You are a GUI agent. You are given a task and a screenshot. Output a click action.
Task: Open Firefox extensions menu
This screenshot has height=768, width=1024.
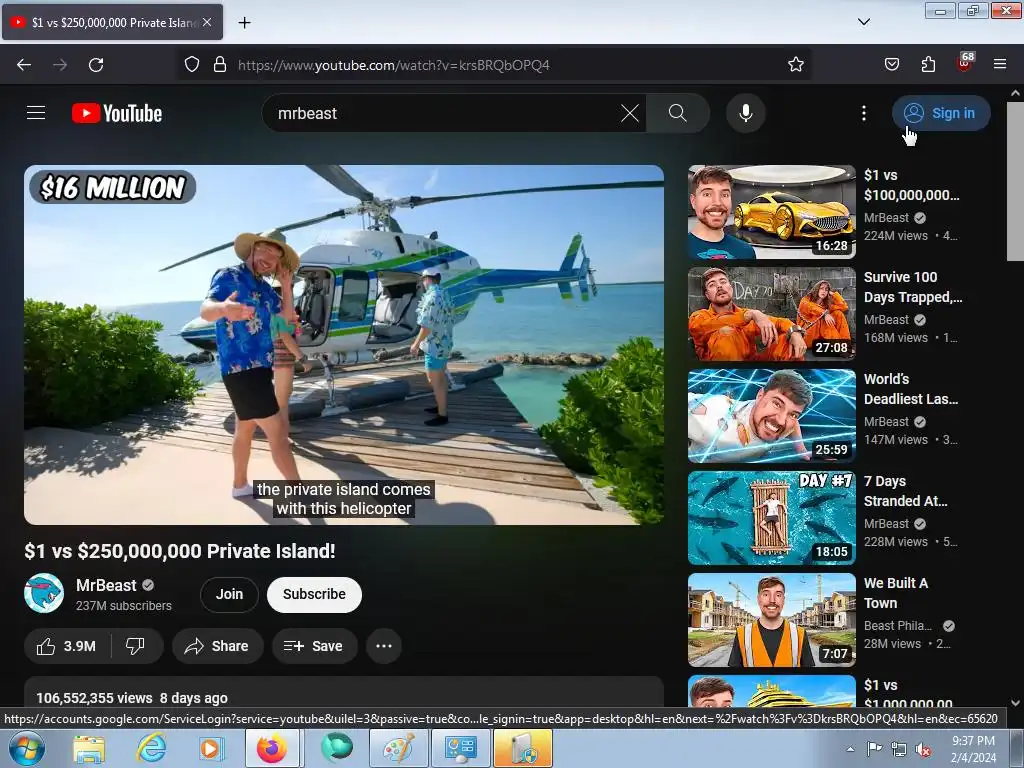pyautogui.click(x=928, y=65)
